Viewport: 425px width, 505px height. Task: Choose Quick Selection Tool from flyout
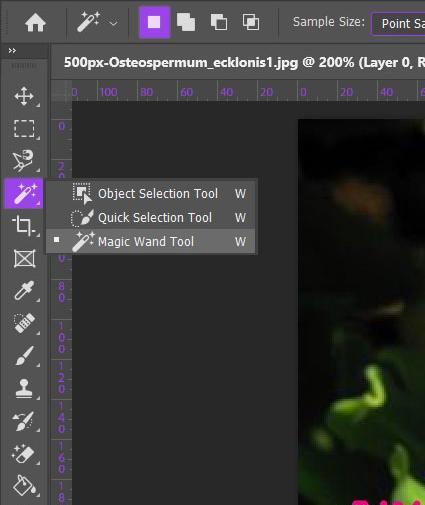[151, 218]
